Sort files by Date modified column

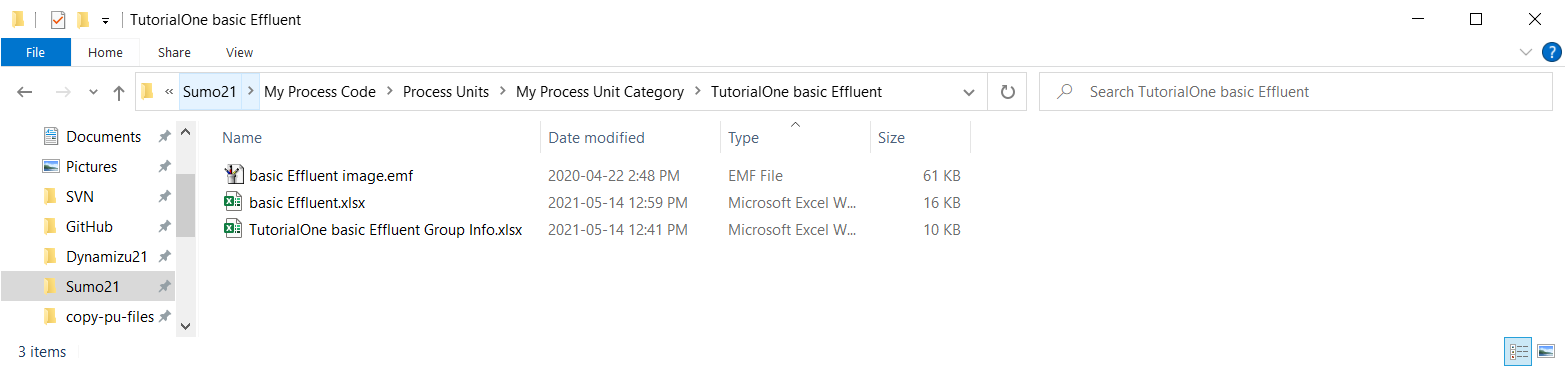click(x=596, y=138)
